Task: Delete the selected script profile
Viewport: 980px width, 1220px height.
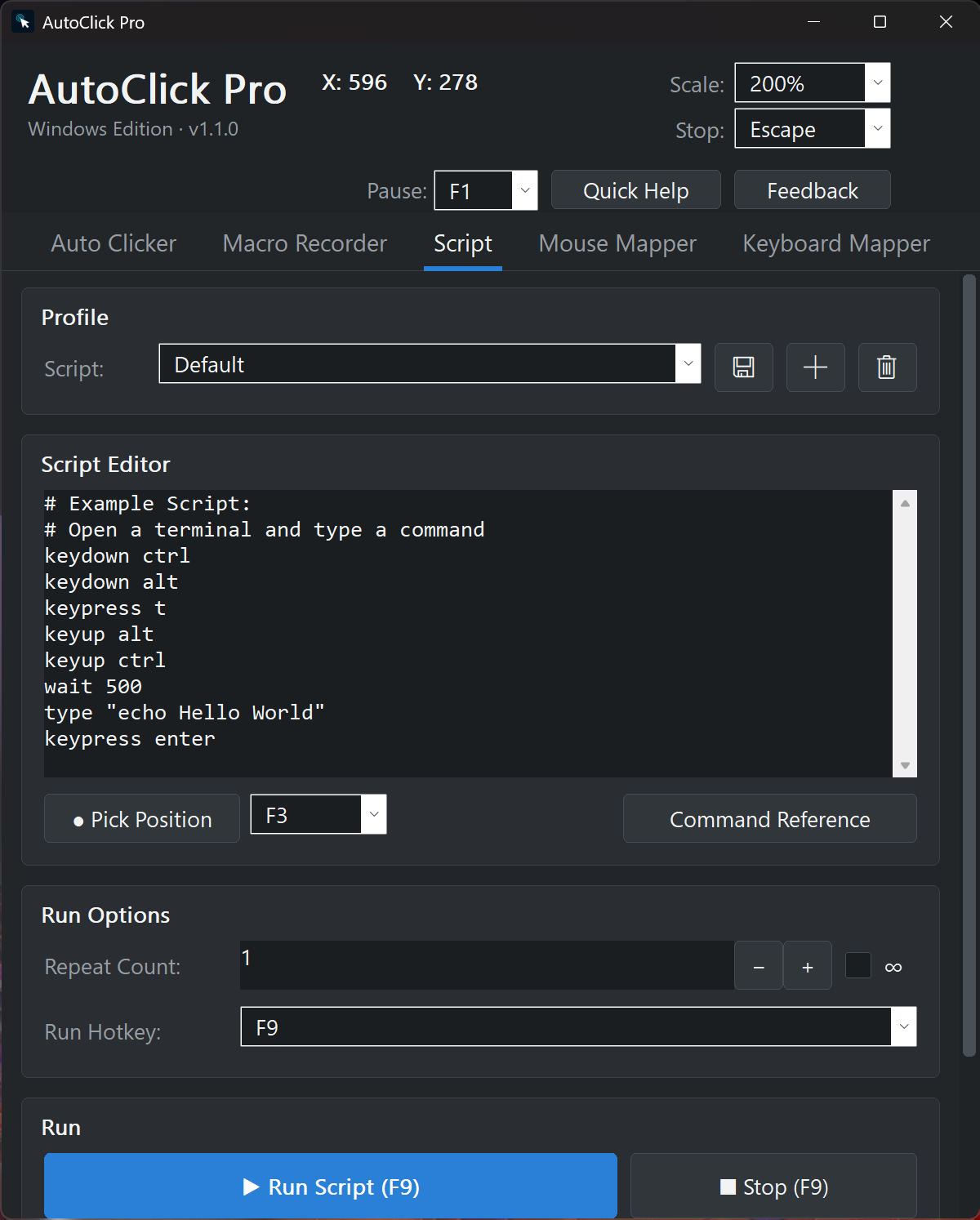Action: 887,367
